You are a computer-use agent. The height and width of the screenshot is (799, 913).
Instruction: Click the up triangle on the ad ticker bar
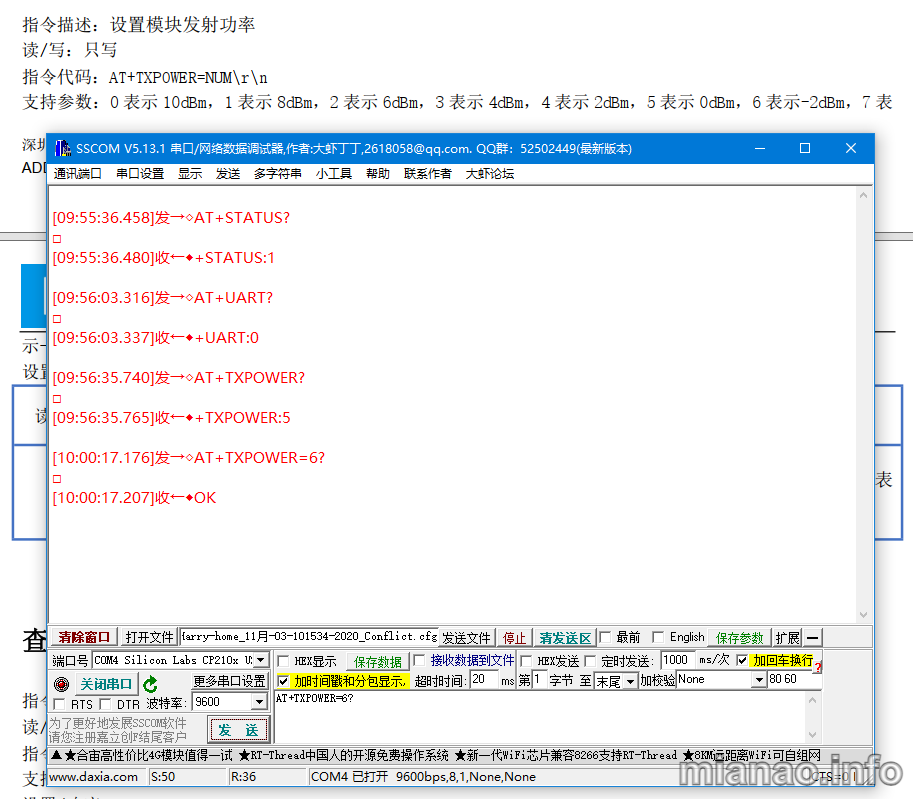[56, 755]
